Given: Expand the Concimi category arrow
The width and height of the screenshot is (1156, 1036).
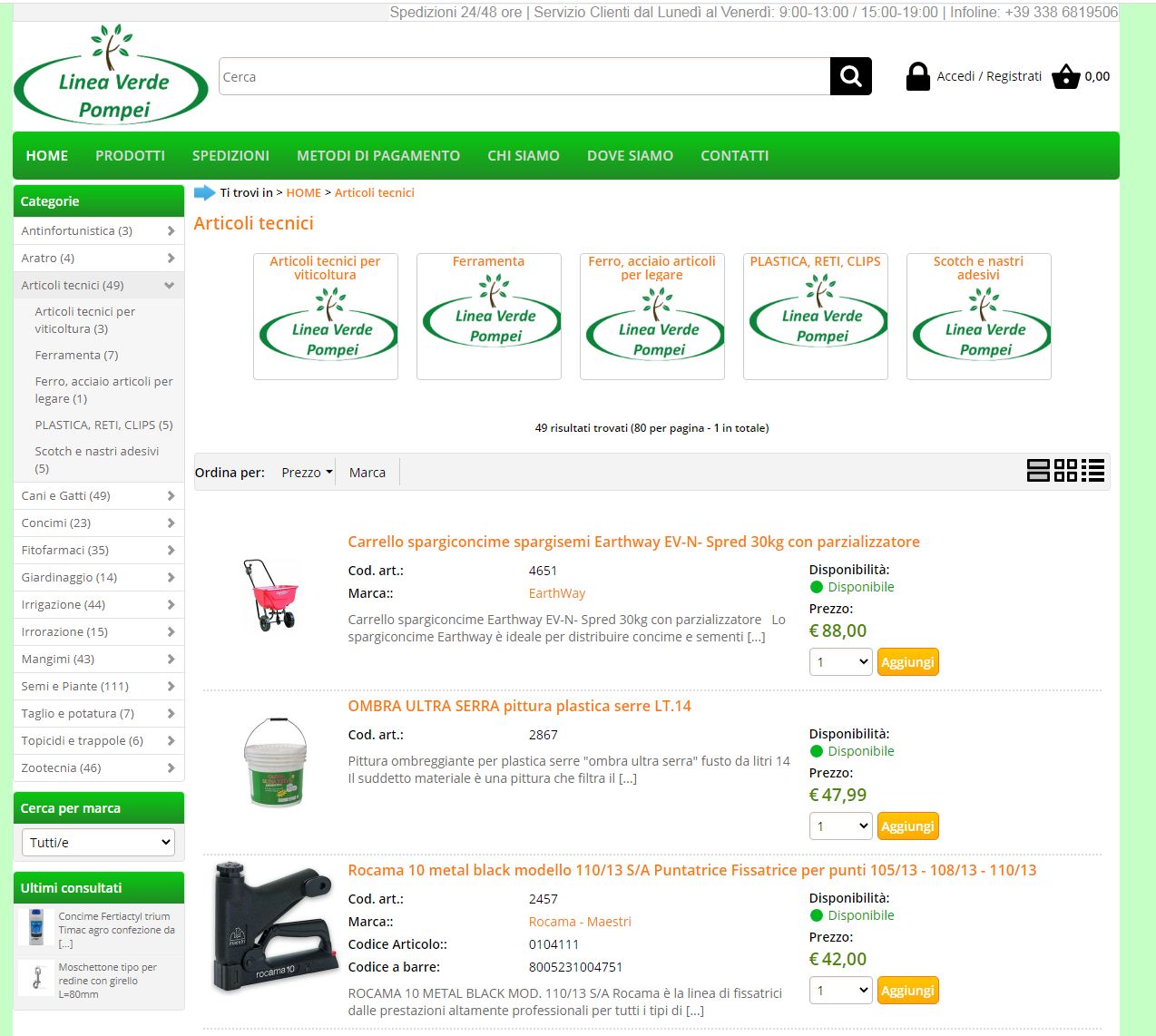Looking at the screenshot, I should tap(171, 523).
